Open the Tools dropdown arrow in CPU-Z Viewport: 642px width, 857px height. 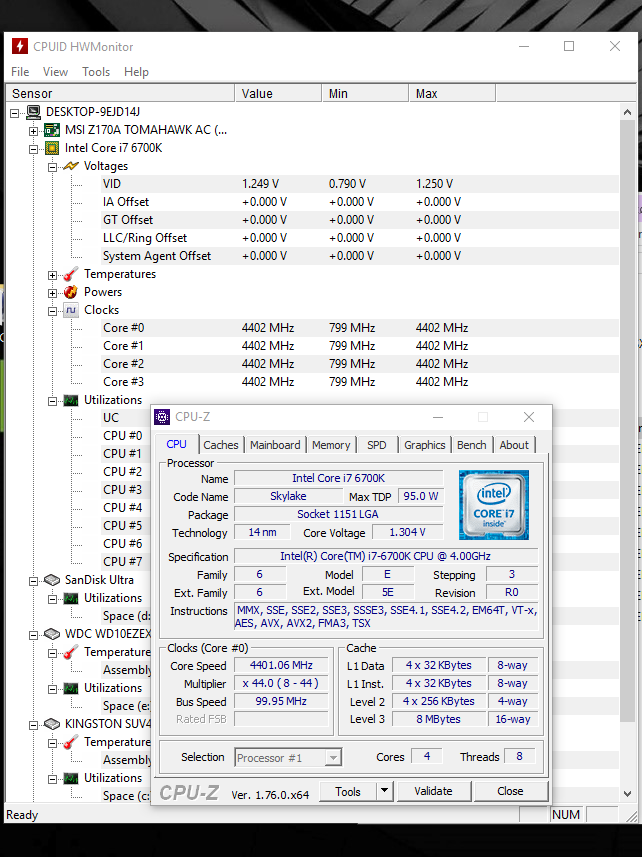(x=385, y=791)
